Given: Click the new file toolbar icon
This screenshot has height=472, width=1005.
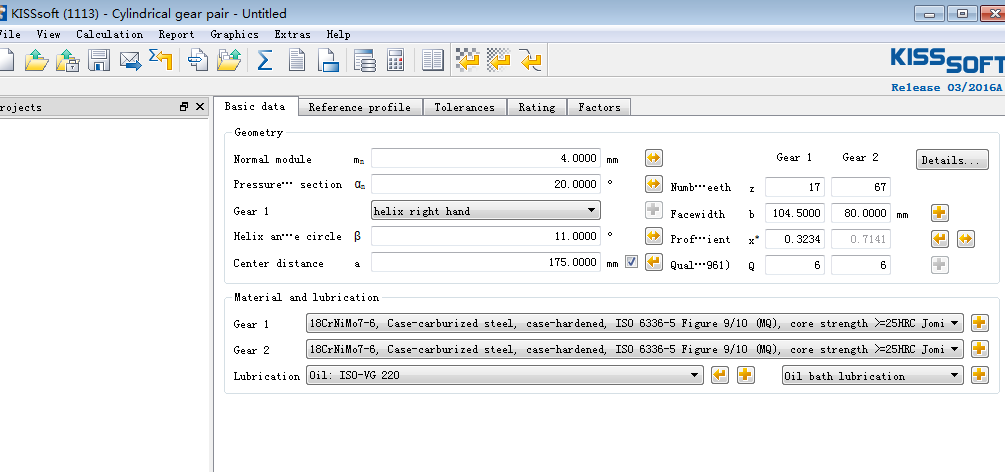Looking at the screenshot, I should pos(5,60).
